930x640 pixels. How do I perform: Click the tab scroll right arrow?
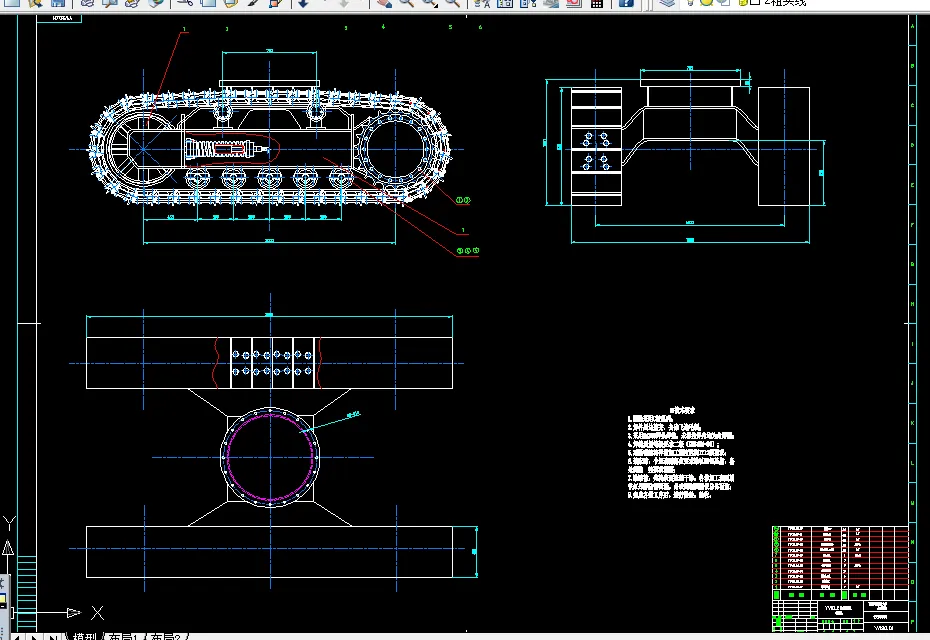pos(34,637)
